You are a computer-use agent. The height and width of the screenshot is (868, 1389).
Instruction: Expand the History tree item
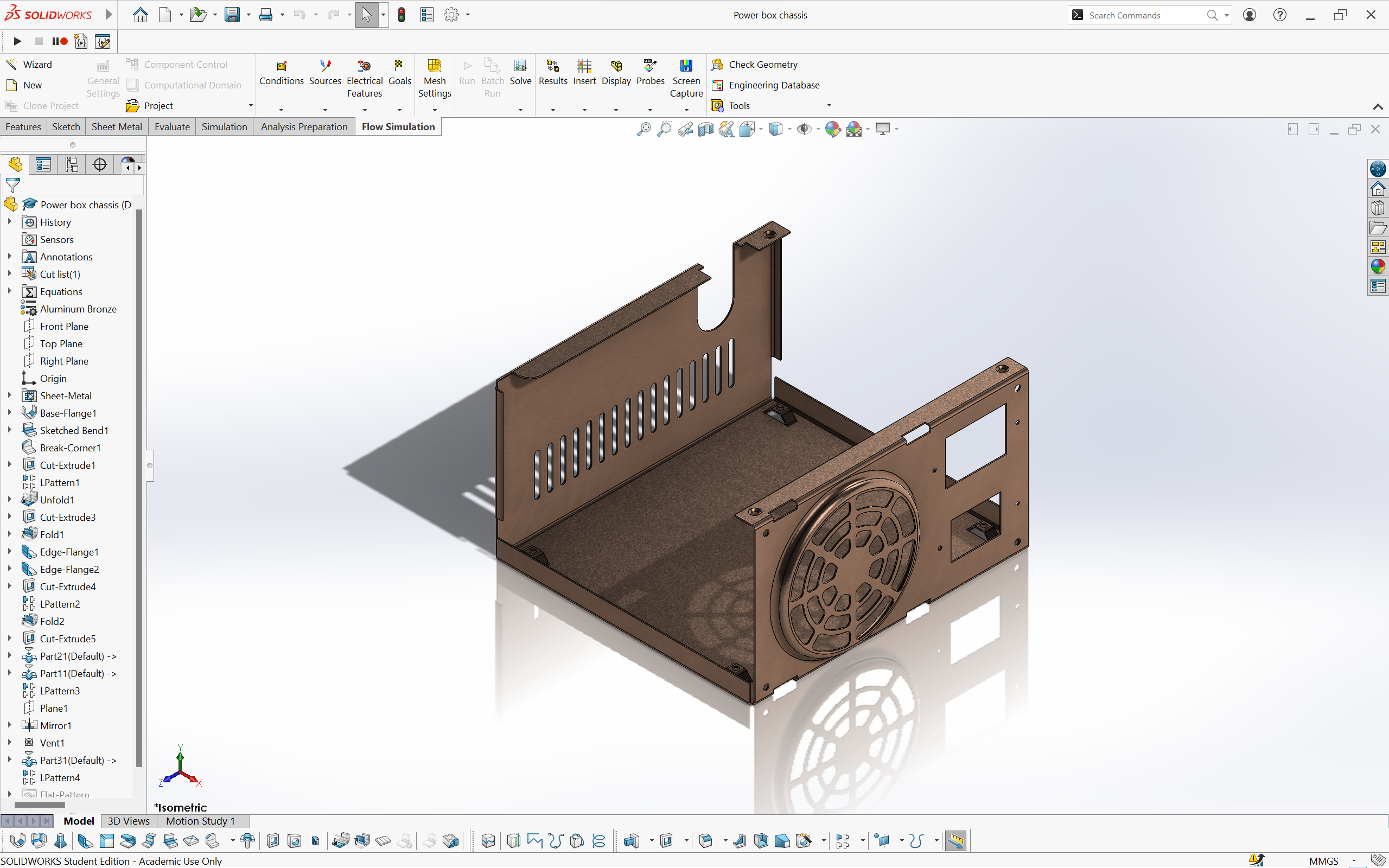10,221
